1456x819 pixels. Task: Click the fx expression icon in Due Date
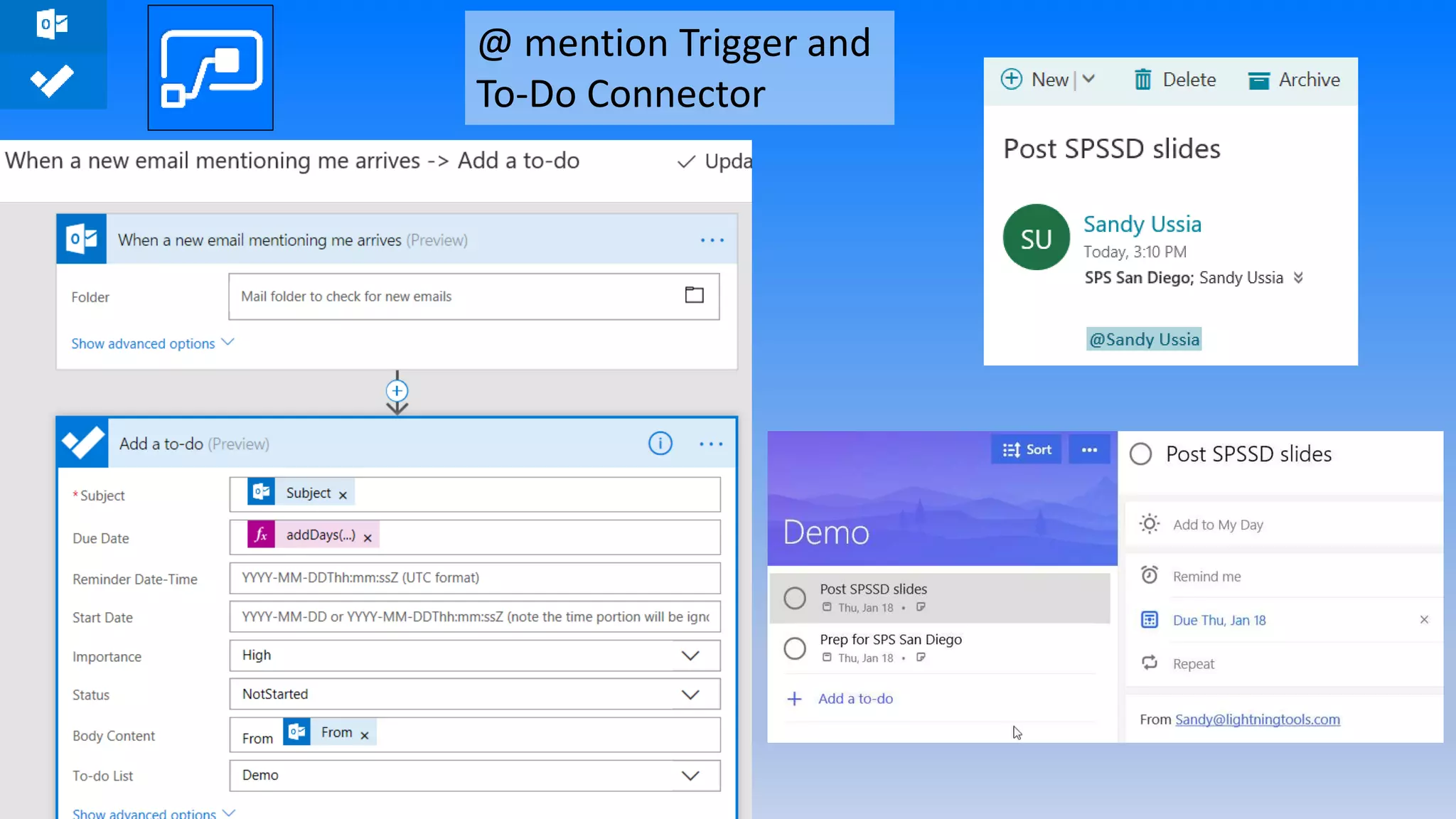261,535
